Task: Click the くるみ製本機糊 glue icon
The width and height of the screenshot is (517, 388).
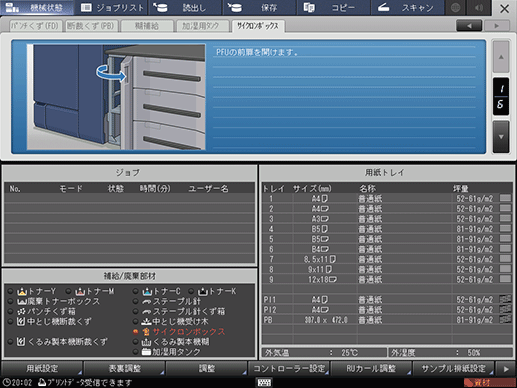Action: click(147, 342)
